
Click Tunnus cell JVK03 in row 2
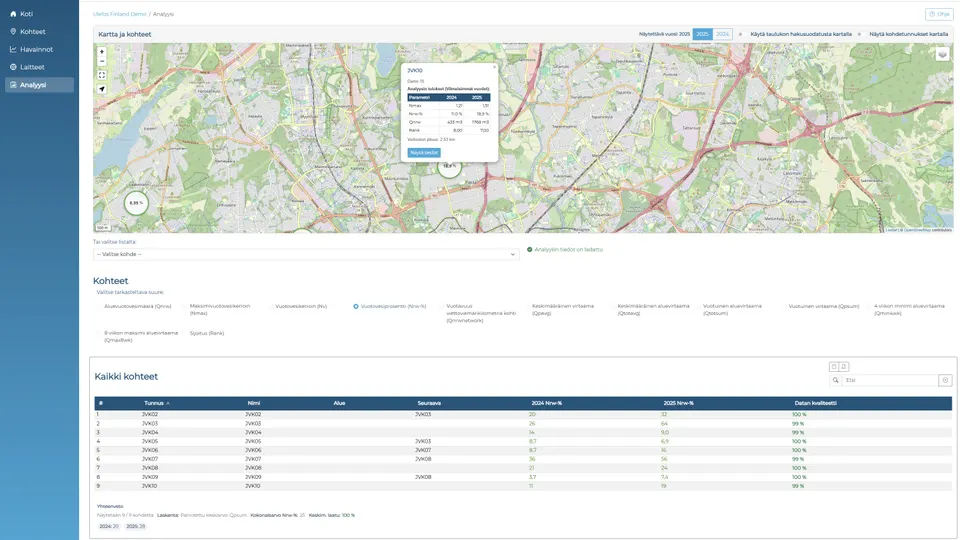tap(150, 424)
